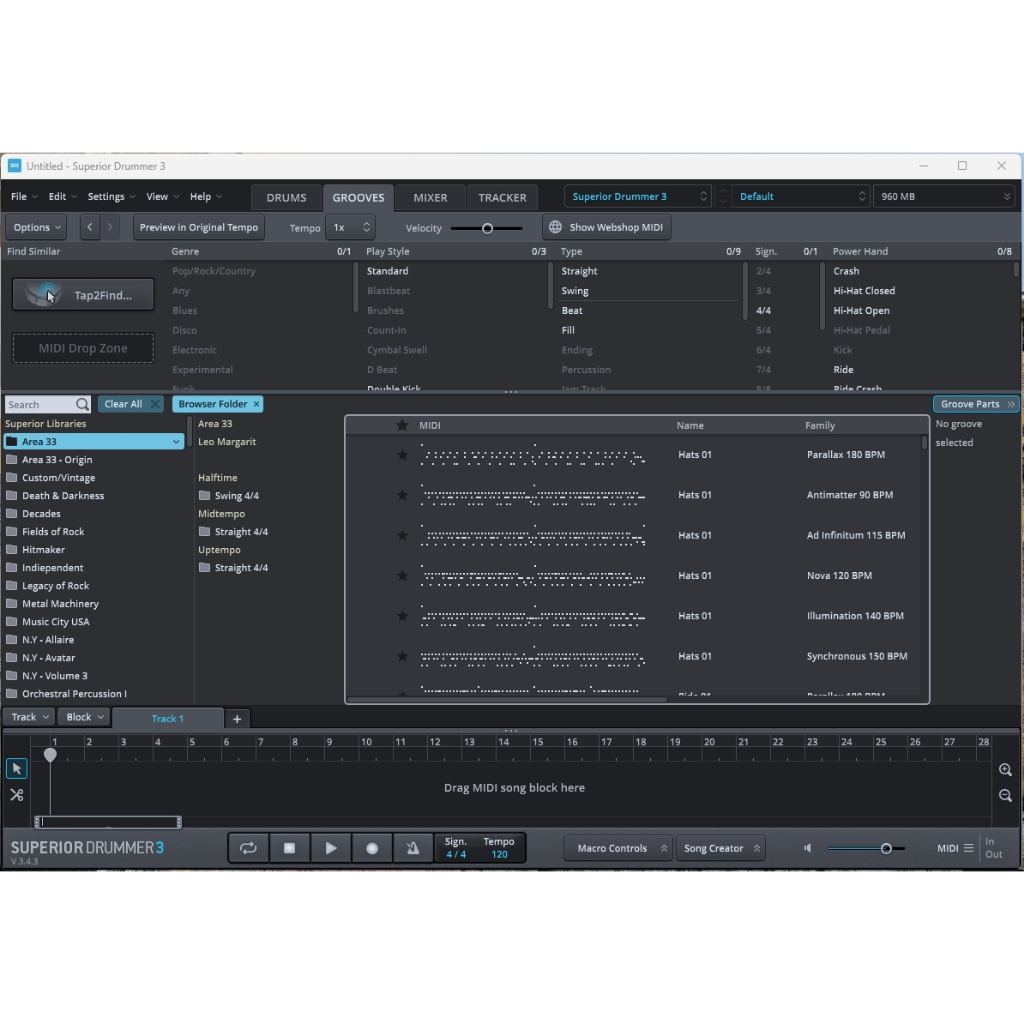The image size is (1024, 1024).
Task: Click the master volume speaker icon
Action: [x=808, y=848]
